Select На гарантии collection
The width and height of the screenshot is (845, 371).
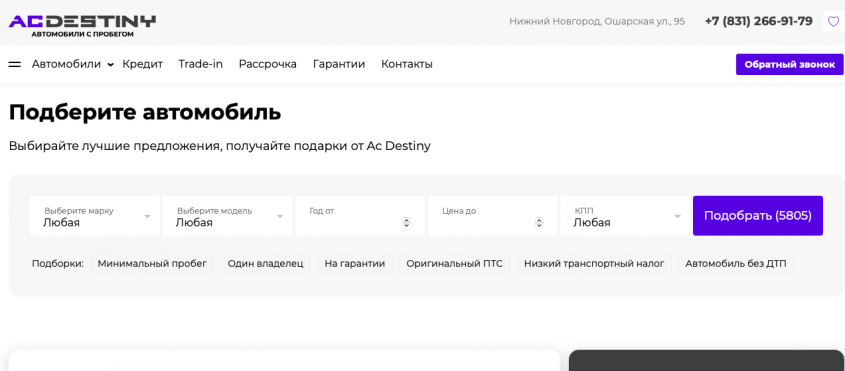[x=355, y=264]
